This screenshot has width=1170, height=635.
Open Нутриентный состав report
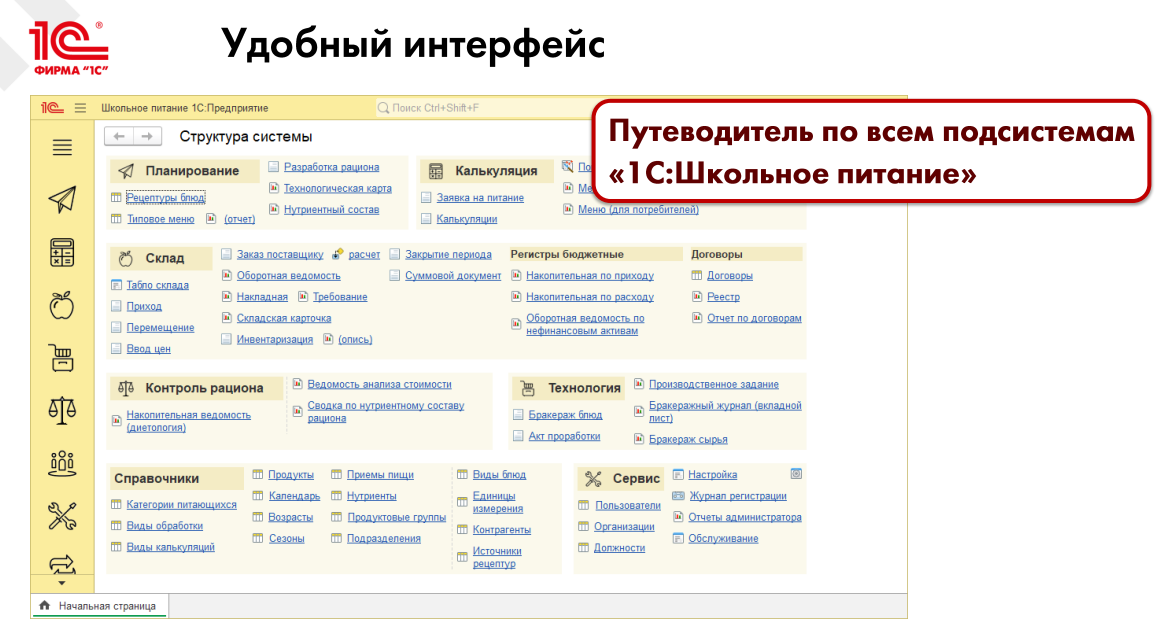click(x=331, y=210)
